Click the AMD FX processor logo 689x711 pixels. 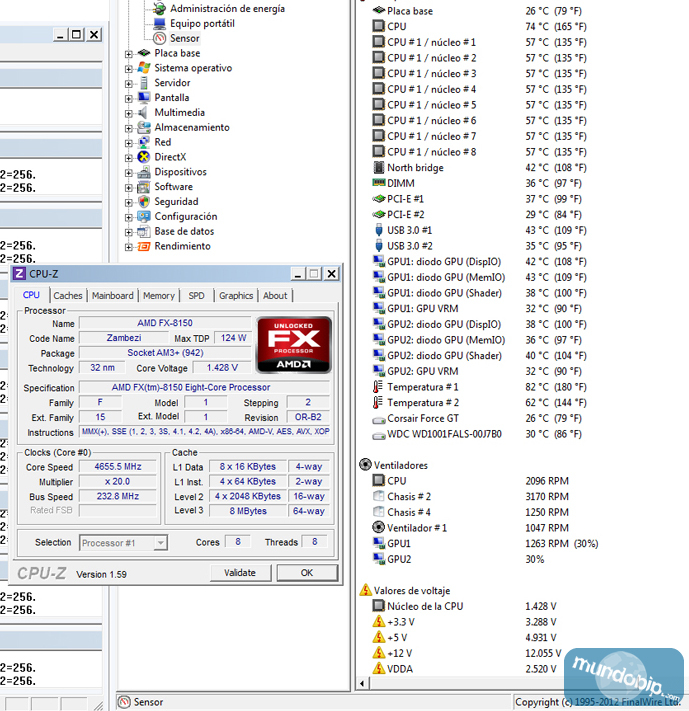pyautogui.click(x=293, y=345)
